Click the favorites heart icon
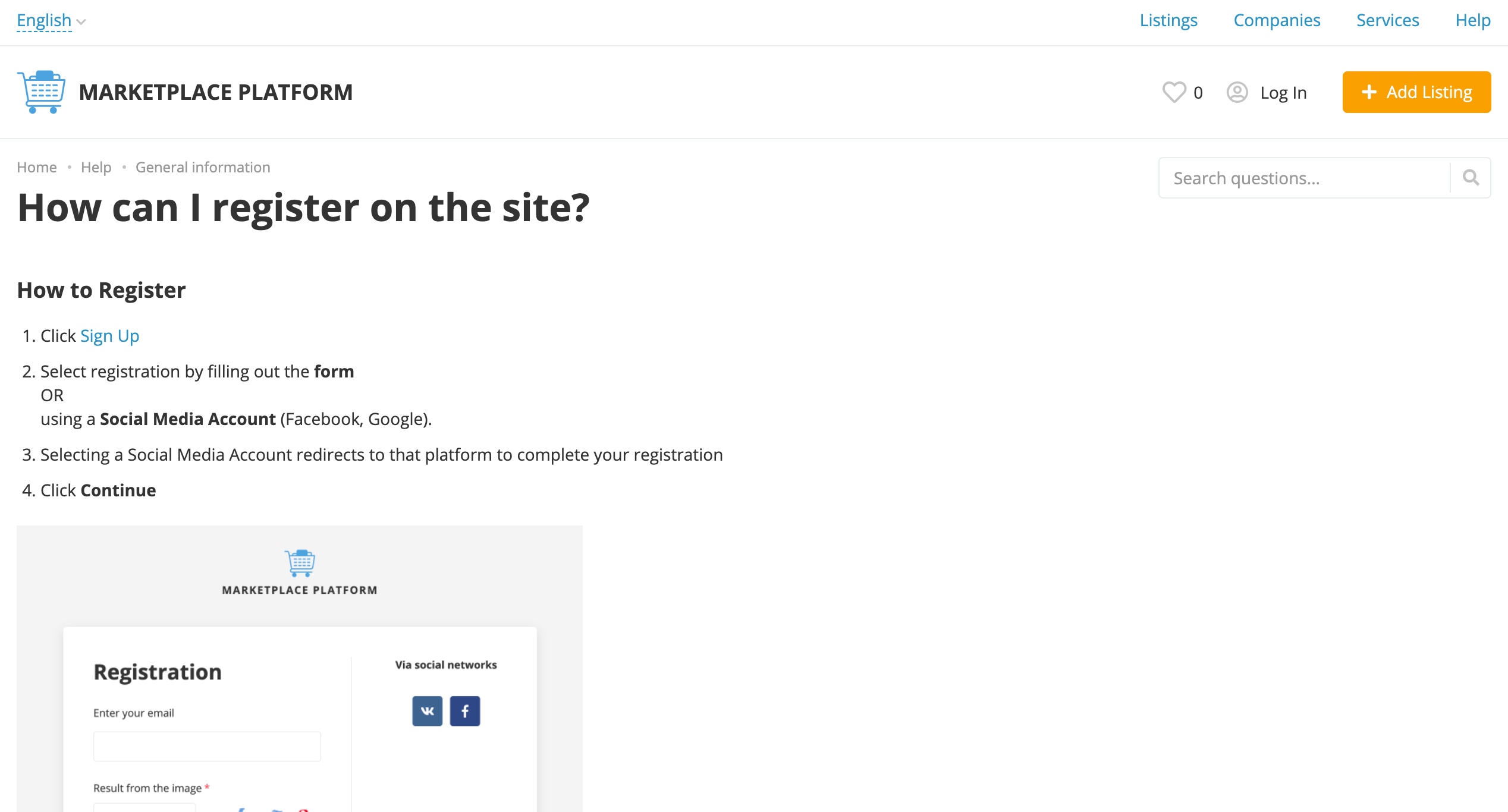1508x812 pixels. click(1174, 92)
